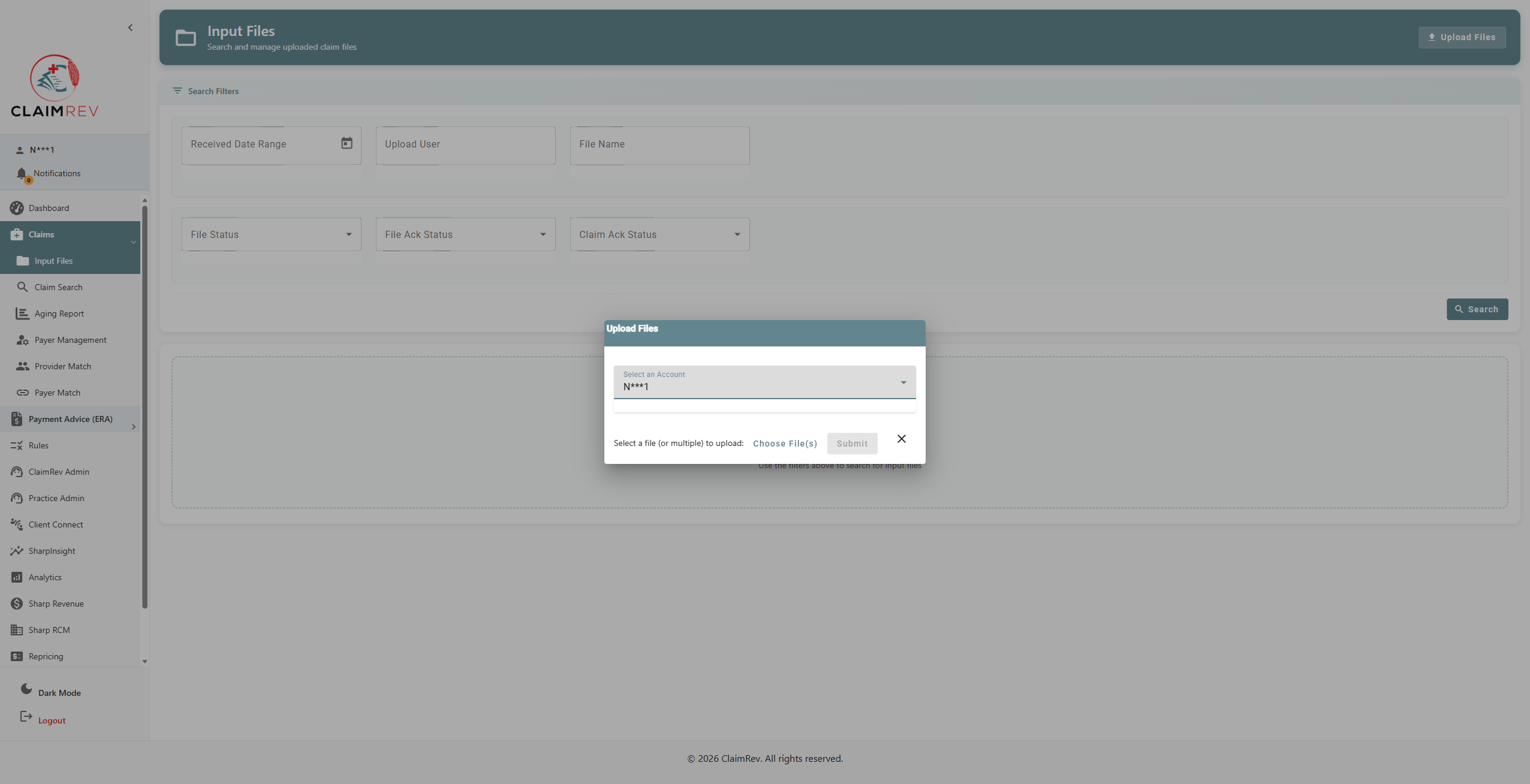Click the Logout link

click(52, 720)
